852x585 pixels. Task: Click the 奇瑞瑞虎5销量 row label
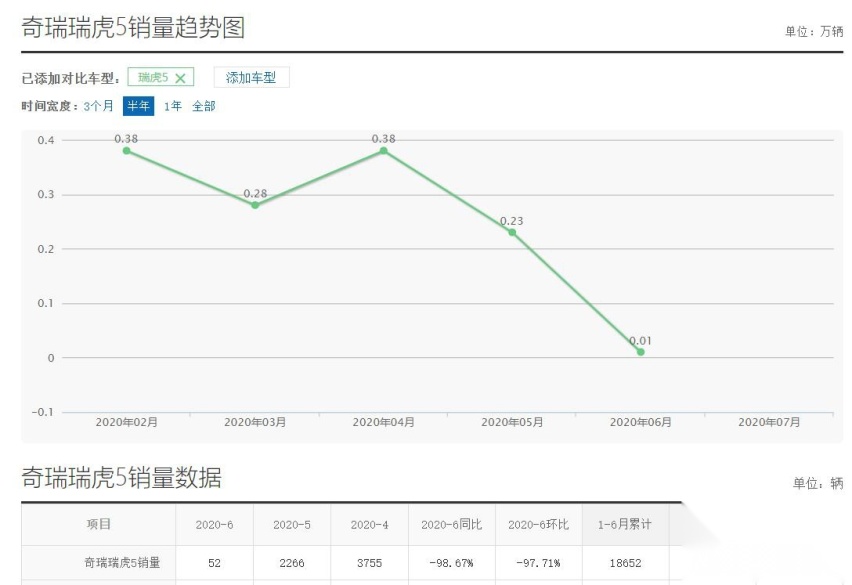[x=122, y=563]
